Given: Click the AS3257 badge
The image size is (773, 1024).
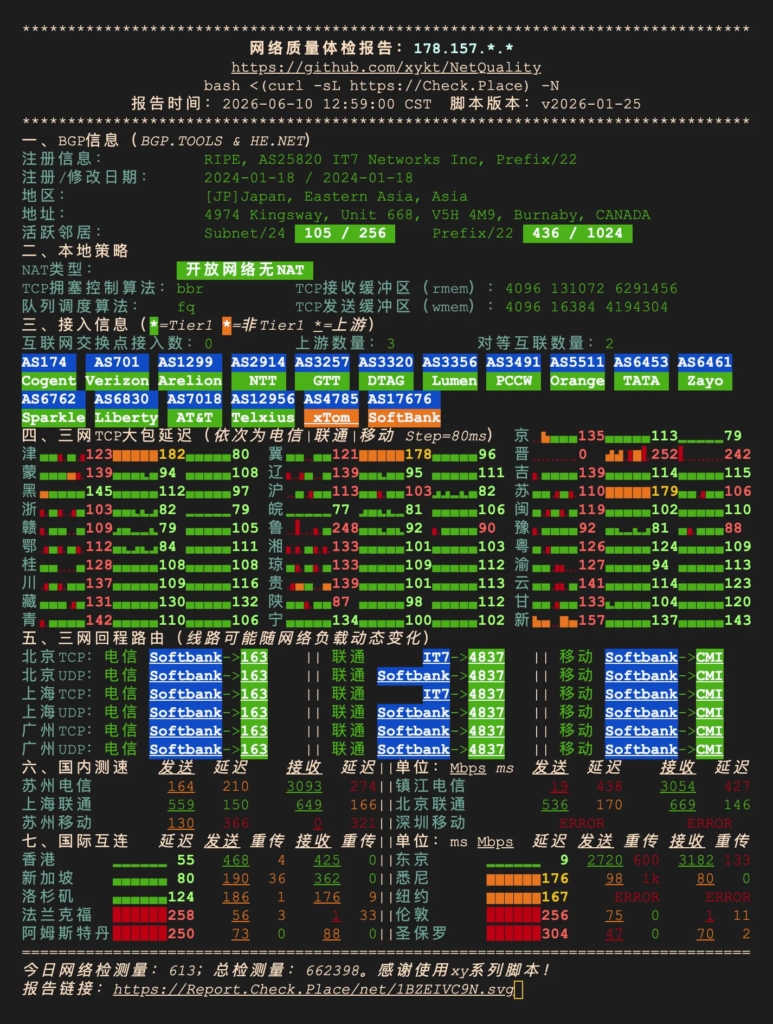Looking at the screenshot, I should 322,362.
